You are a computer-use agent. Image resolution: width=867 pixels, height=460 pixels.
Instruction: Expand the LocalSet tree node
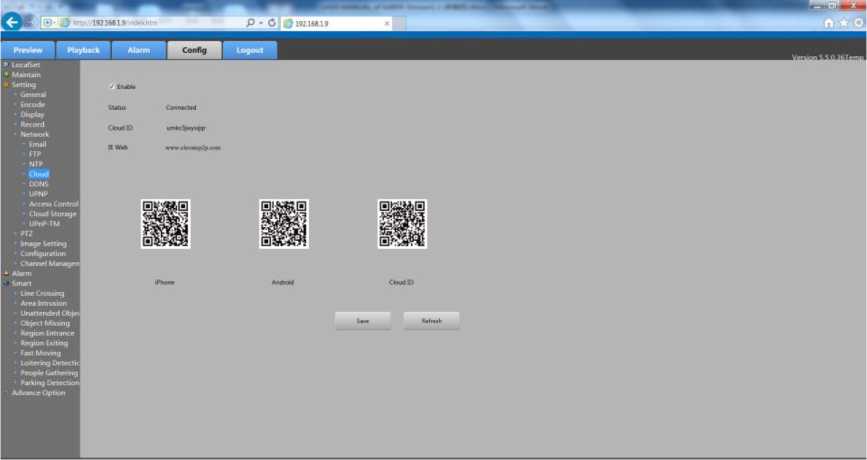click(x=5, y=65)
